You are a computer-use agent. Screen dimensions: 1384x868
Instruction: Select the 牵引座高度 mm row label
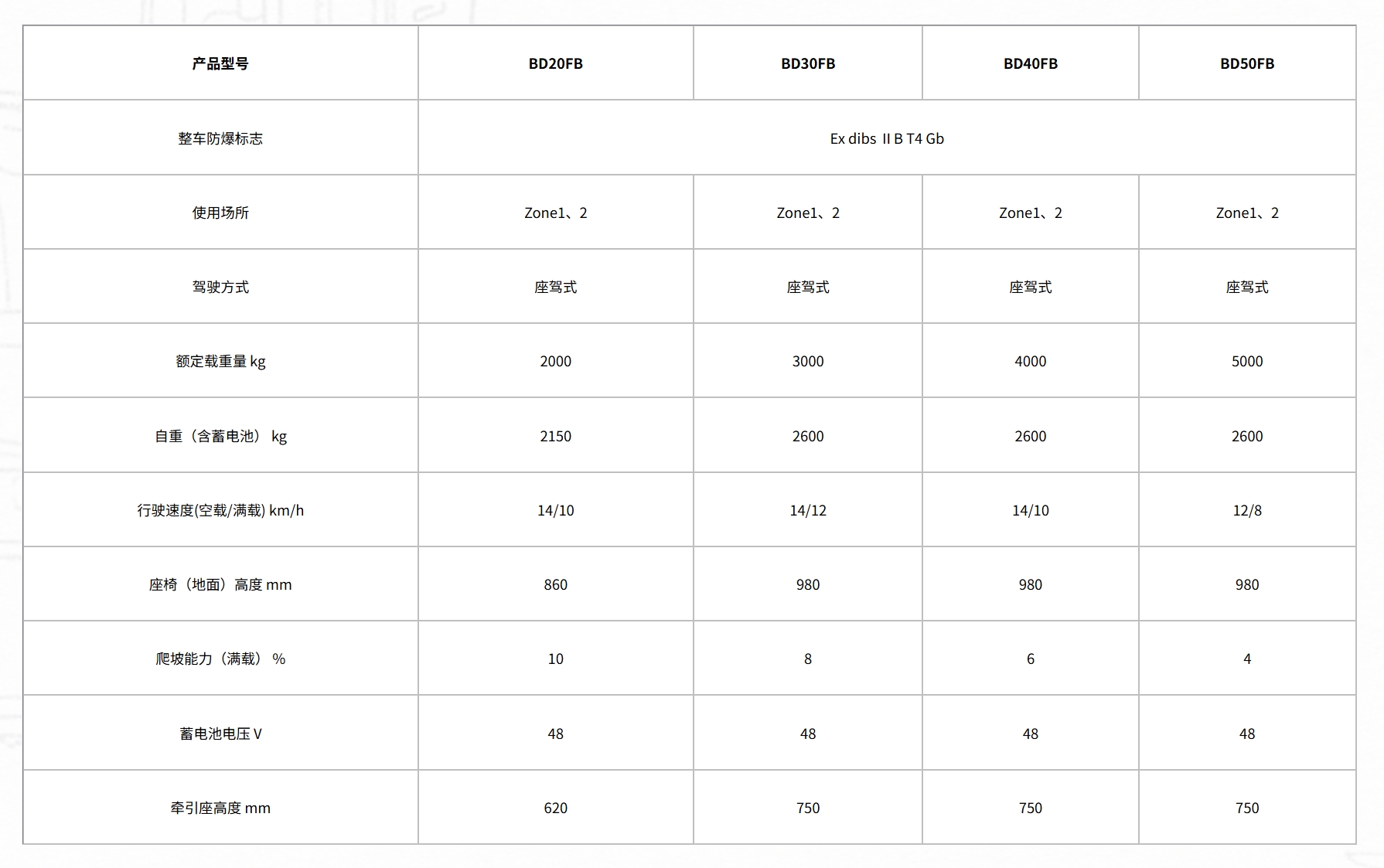(220, 808)
